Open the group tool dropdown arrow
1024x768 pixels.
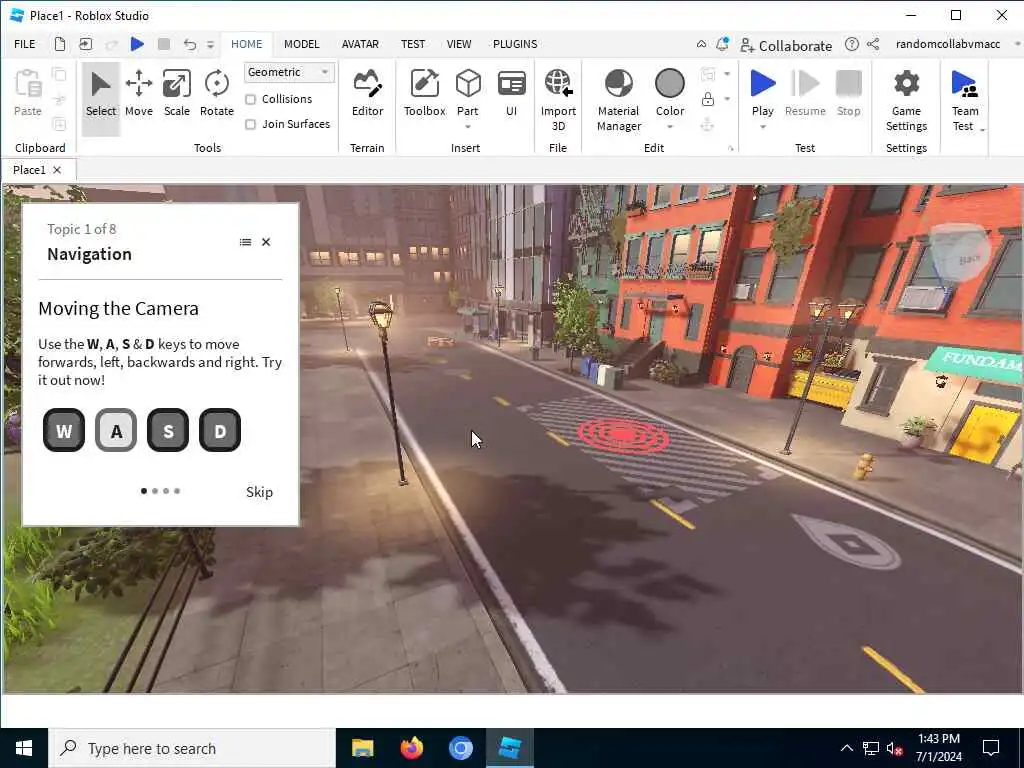pyautogui.click(x=727, y=74)
